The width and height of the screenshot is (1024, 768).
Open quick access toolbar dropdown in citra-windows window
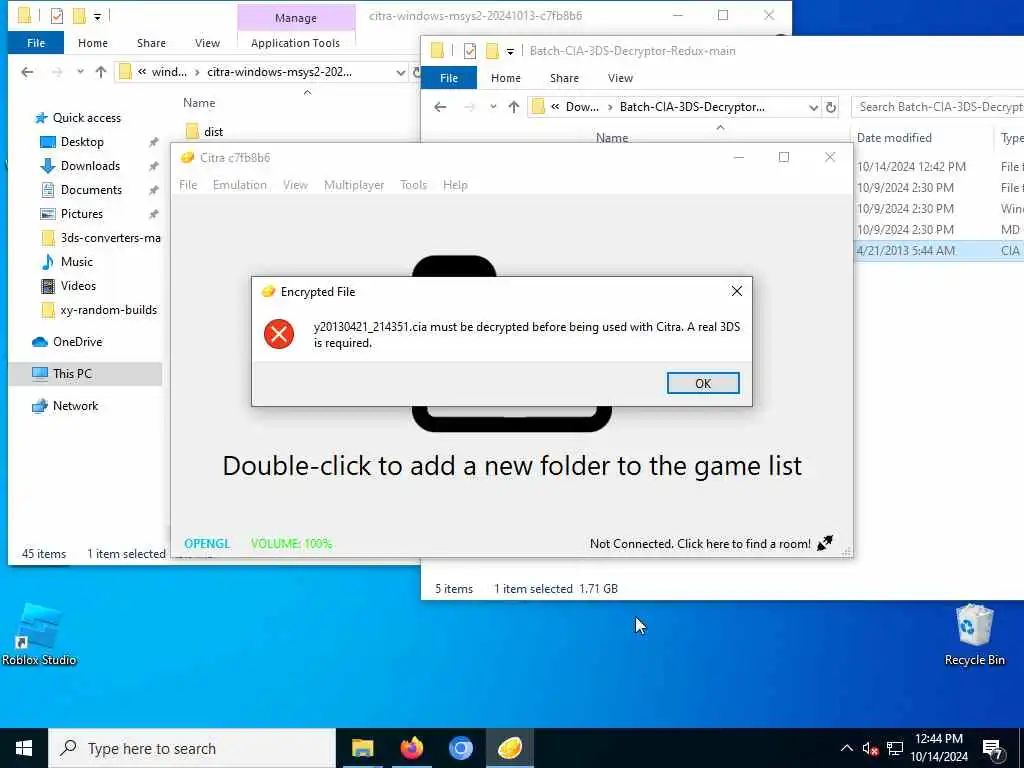tap(97, 16)
